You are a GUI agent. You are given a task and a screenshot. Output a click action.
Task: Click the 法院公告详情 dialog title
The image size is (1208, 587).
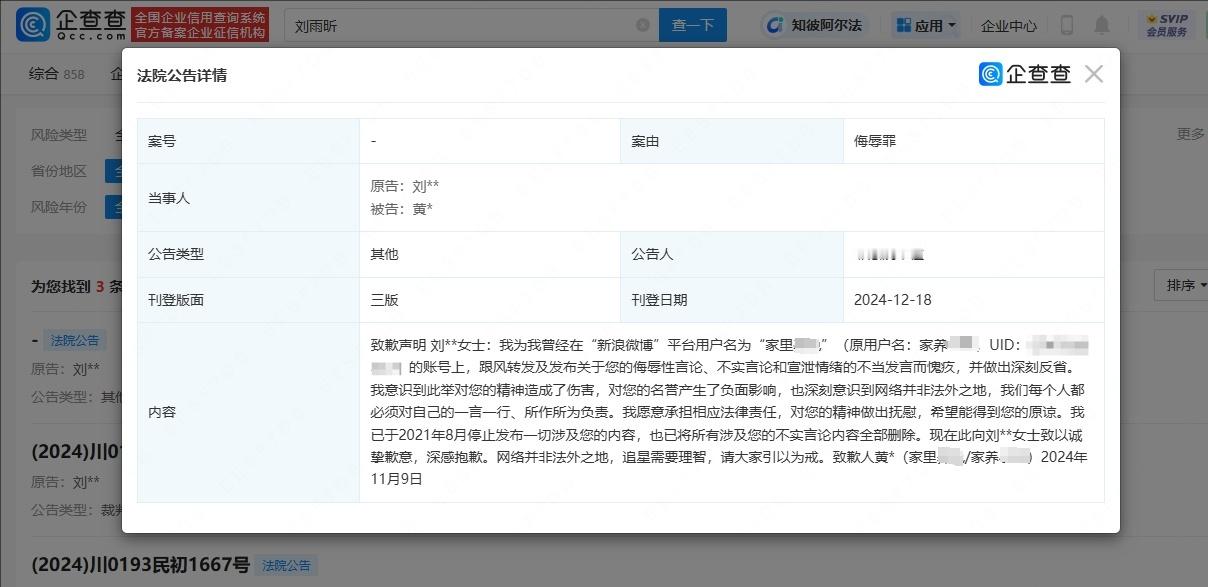pos(182,75)
